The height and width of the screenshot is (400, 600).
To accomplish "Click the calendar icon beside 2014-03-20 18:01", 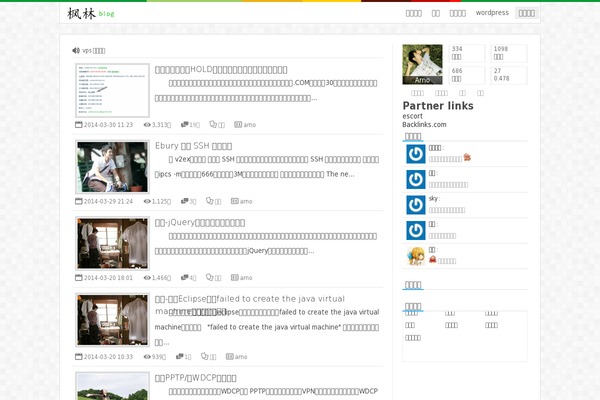I will [x=78, y=278].
